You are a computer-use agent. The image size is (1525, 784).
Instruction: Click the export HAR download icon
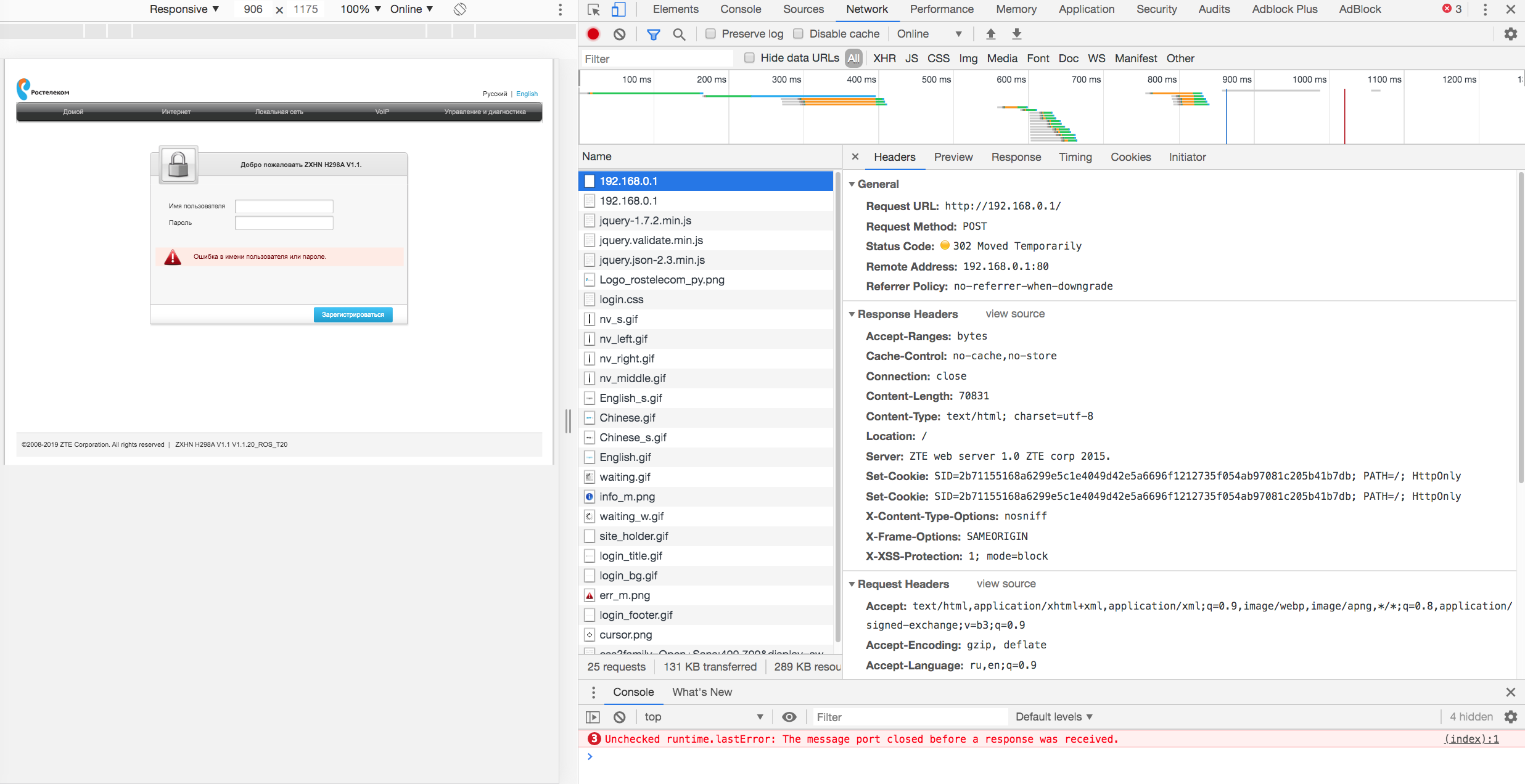[1017, 34]
